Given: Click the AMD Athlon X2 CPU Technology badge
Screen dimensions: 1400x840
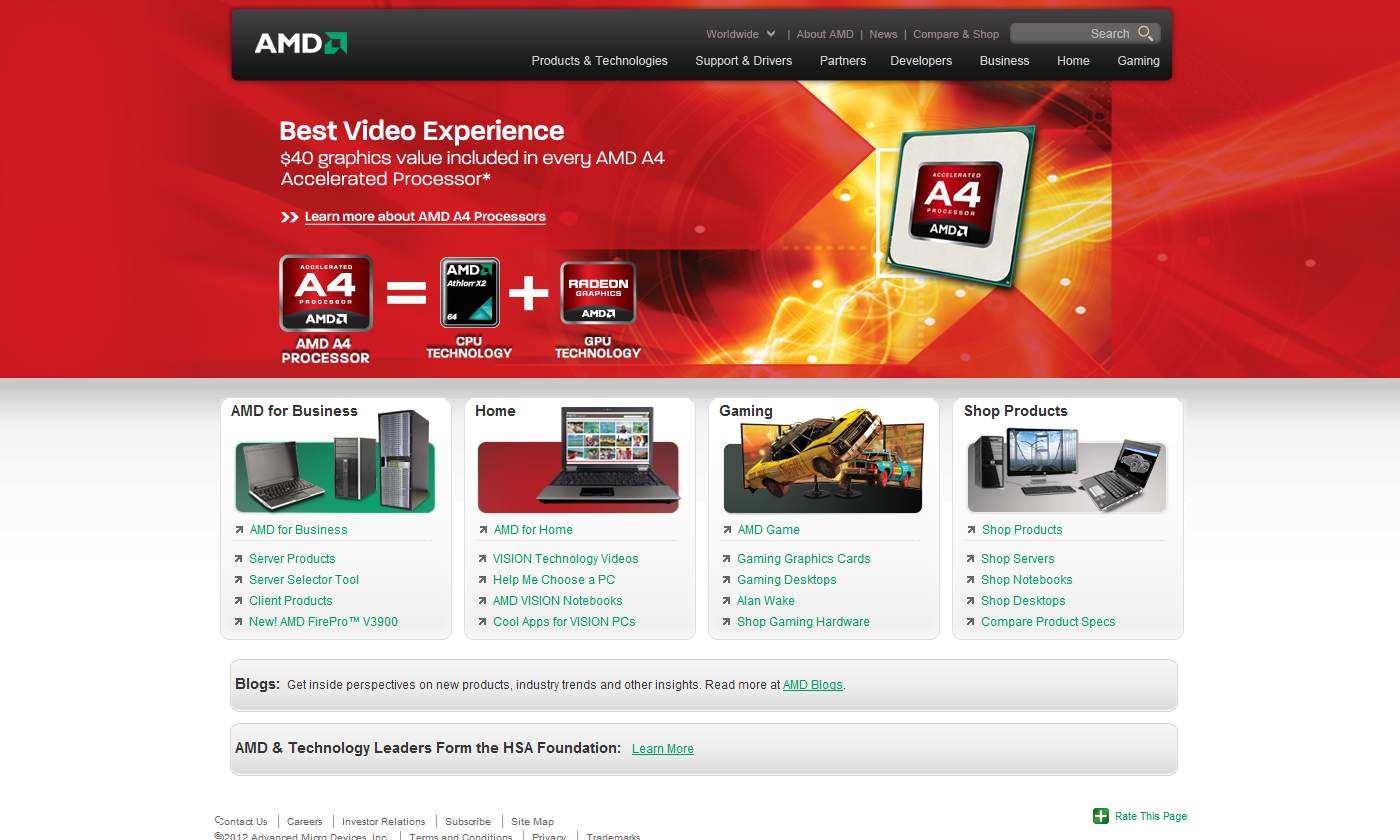Looking at the screenshot, I should tap(470, 292).
